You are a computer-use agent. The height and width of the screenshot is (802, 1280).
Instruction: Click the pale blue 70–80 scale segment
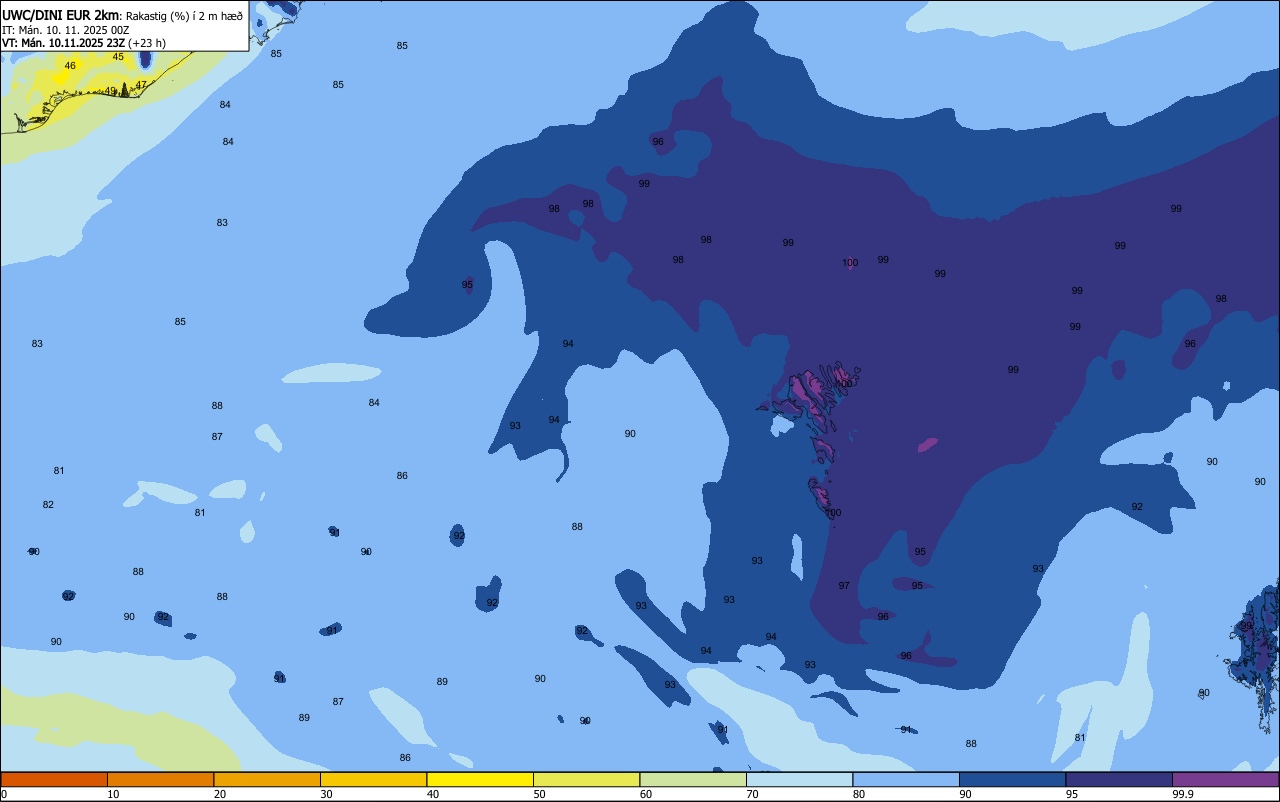[x=799, y=779]
